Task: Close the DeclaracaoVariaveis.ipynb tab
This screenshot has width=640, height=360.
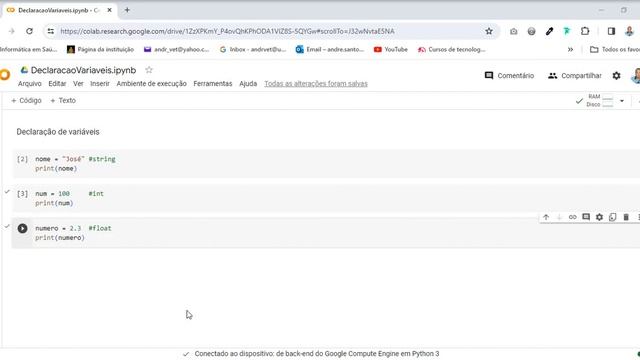Action: [109, 10]
